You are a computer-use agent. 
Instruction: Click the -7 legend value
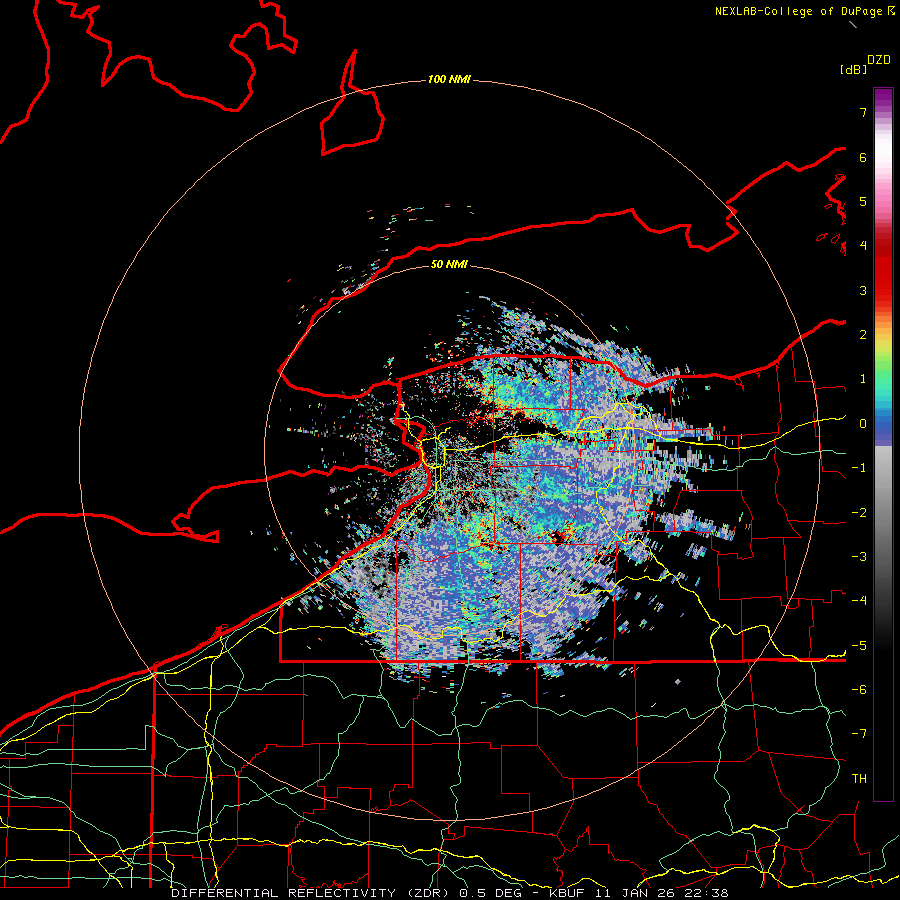[x=859, y=734]
